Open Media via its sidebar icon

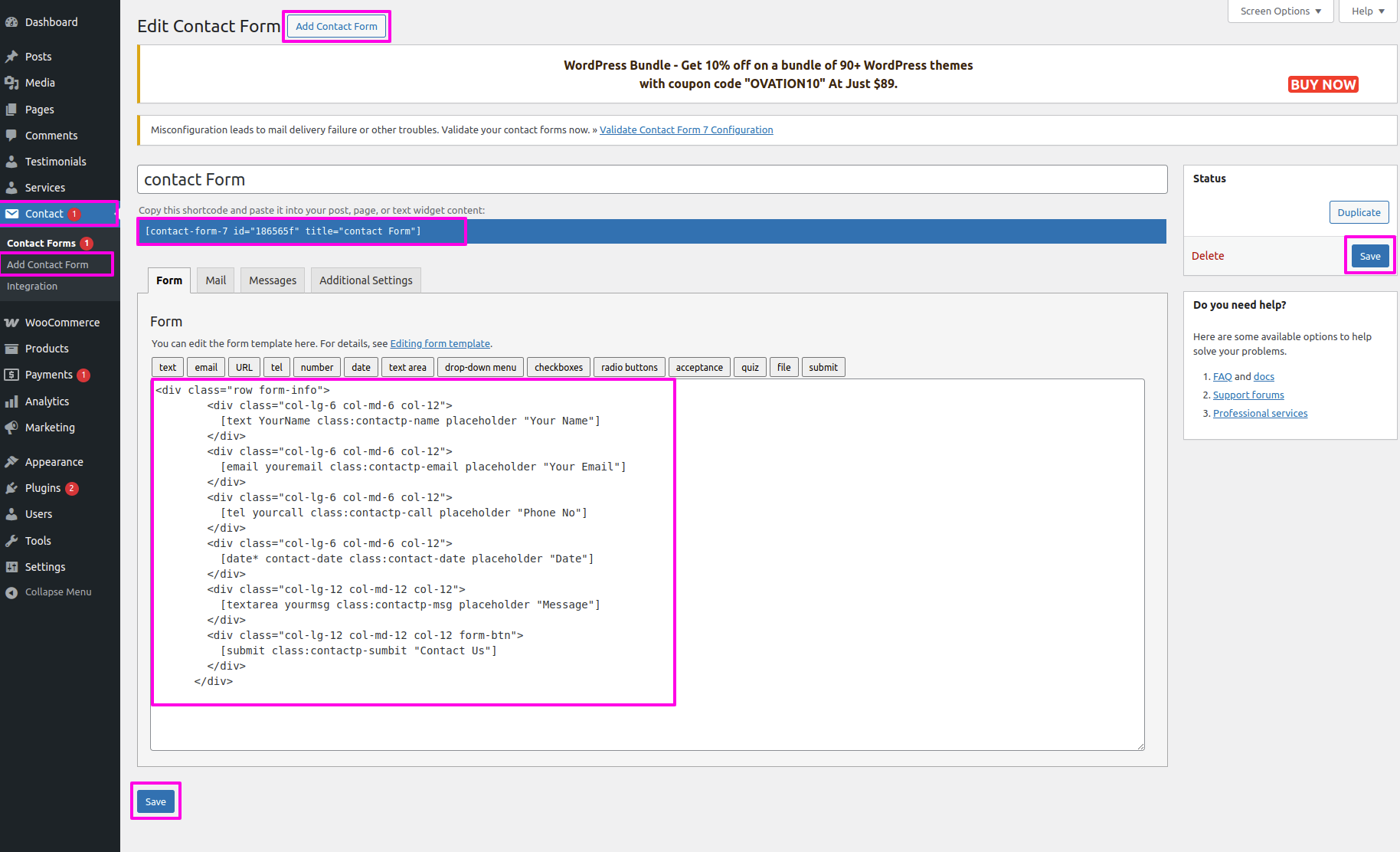pyautogui.click(x=11, y=83)
